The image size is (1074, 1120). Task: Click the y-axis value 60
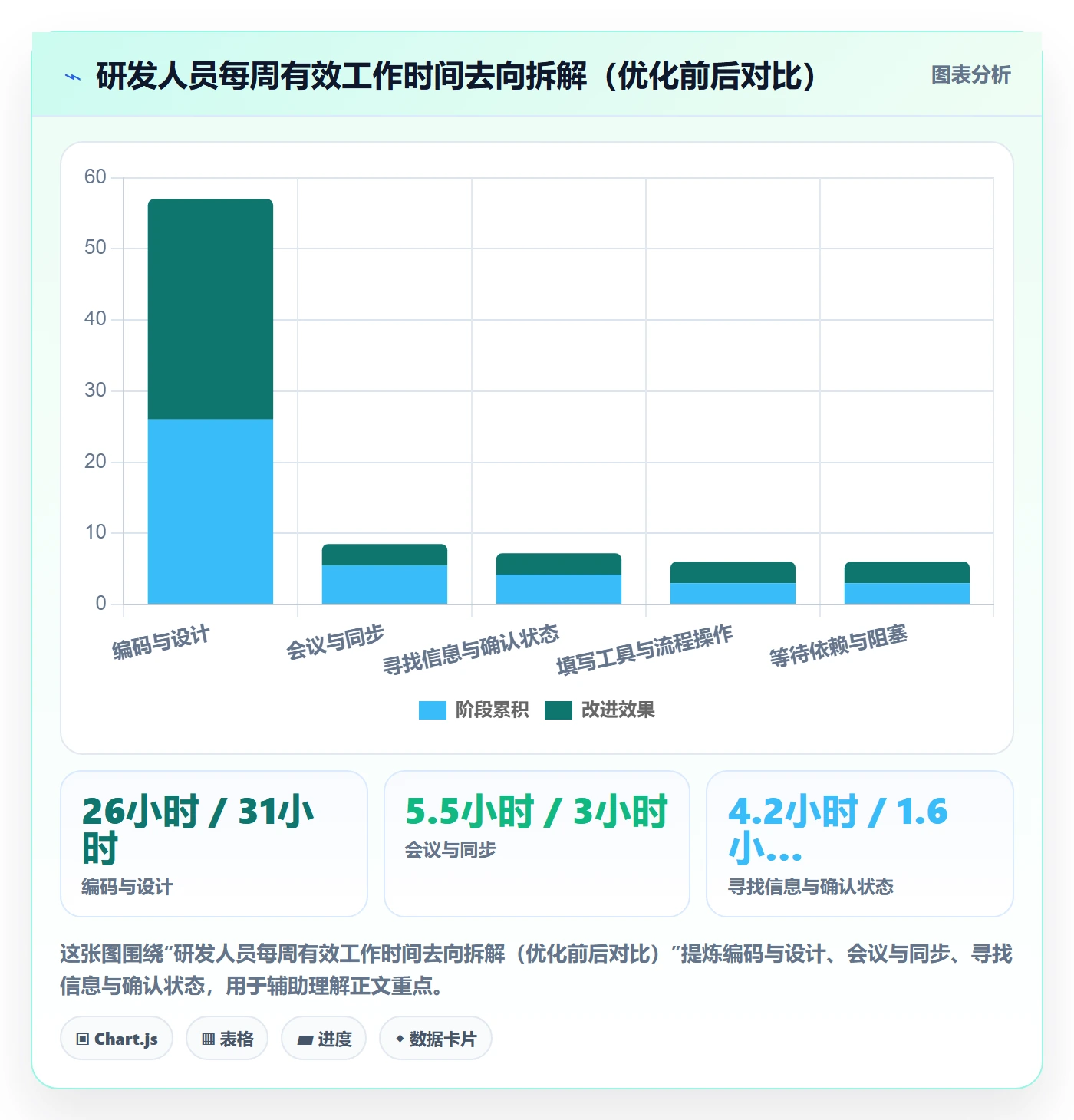coord(95,177)
